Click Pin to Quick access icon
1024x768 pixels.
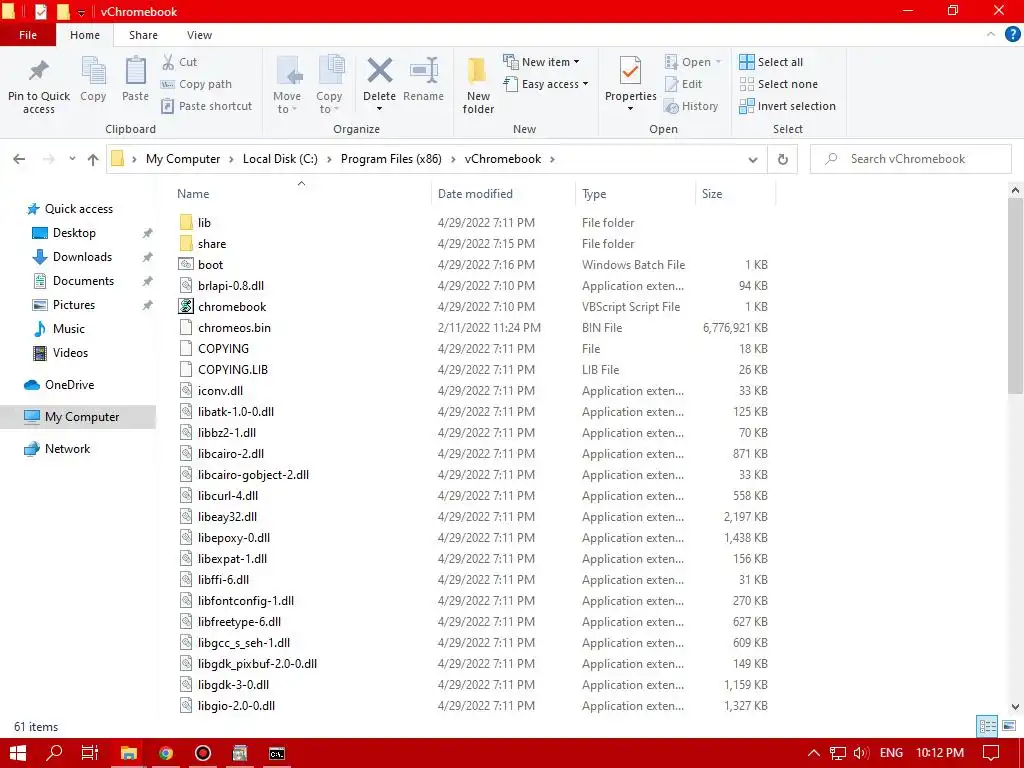(39, 71)
